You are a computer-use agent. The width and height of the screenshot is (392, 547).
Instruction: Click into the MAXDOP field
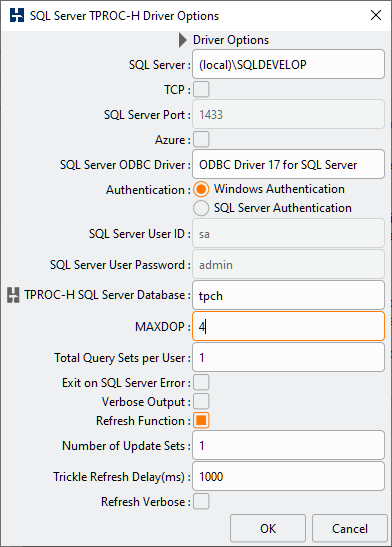(288, 326)
